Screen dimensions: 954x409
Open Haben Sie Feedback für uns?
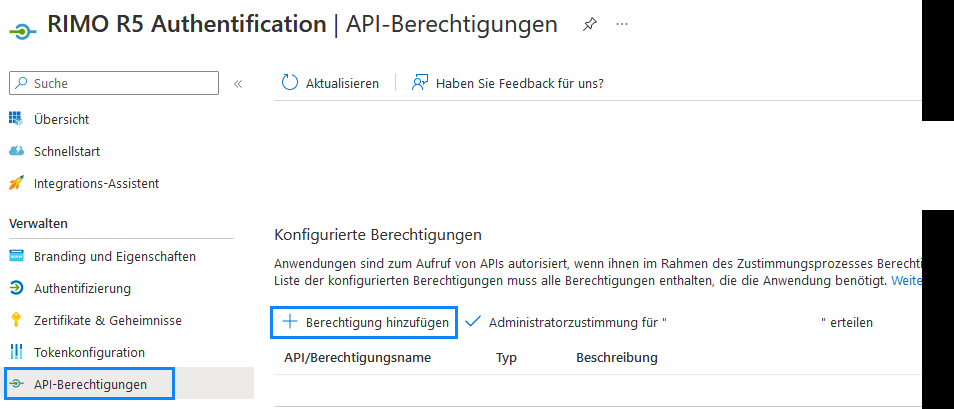pos(520,83)
